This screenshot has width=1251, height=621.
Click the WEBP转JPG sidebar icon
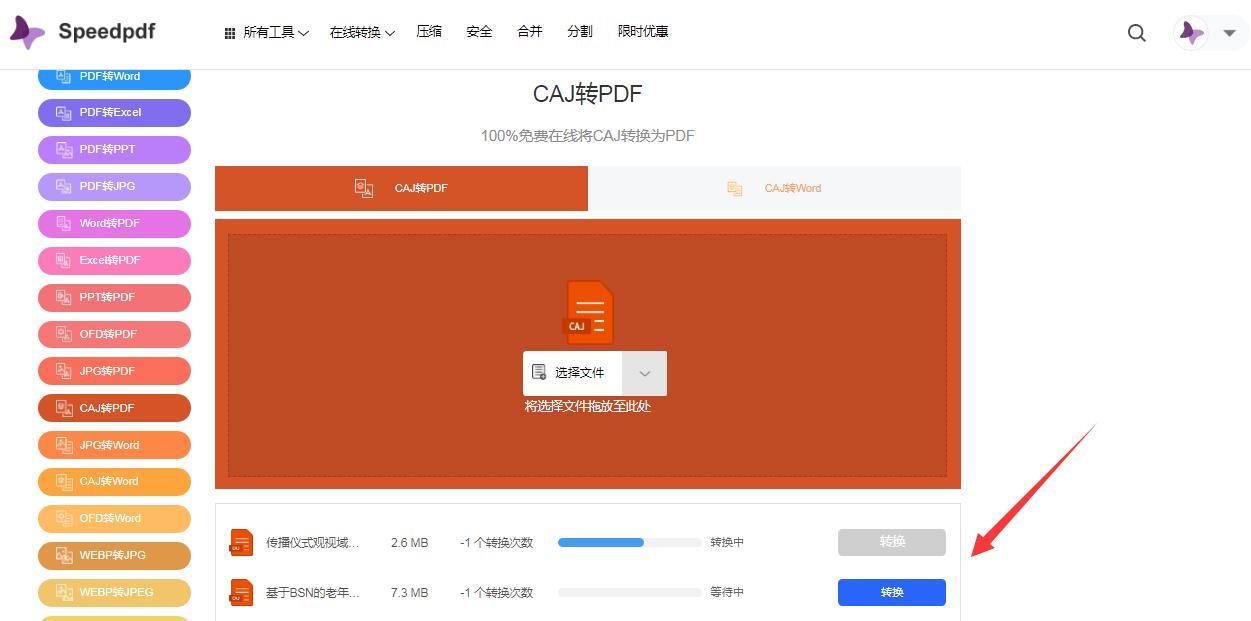point(63,555)
